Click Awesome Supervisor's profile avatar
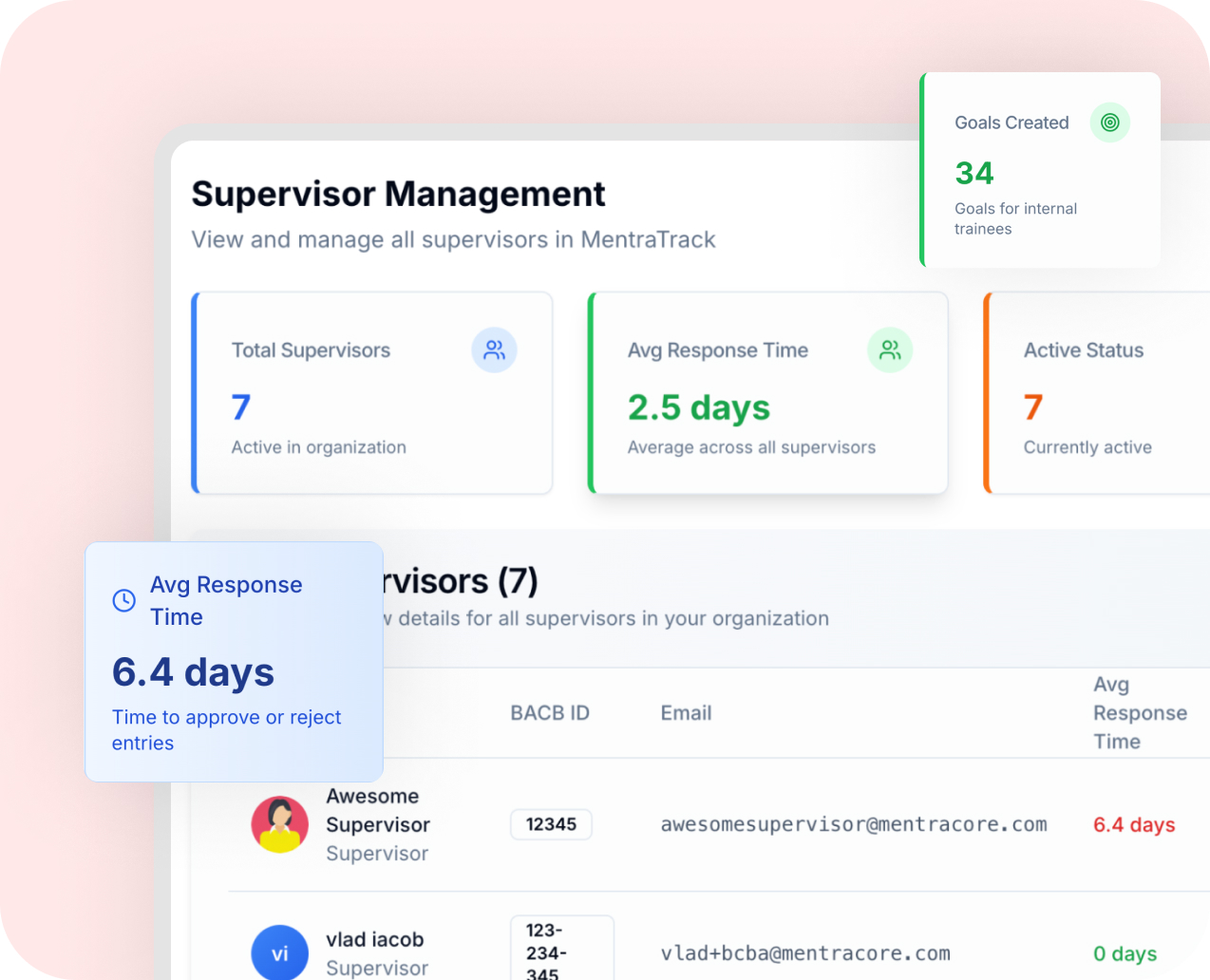Viewport: 1210px width, 980px height. click(279, 824)
